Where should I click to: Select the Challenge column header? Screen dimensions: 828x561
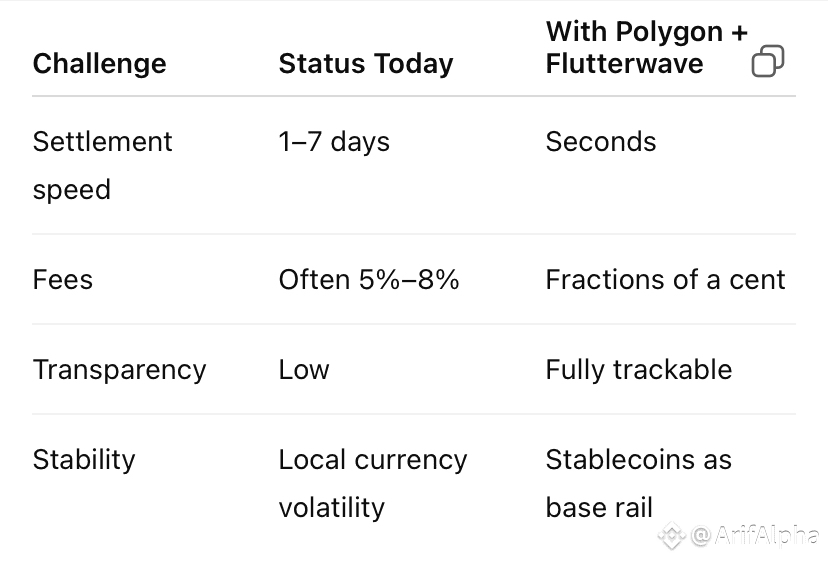tap(99, 63)
